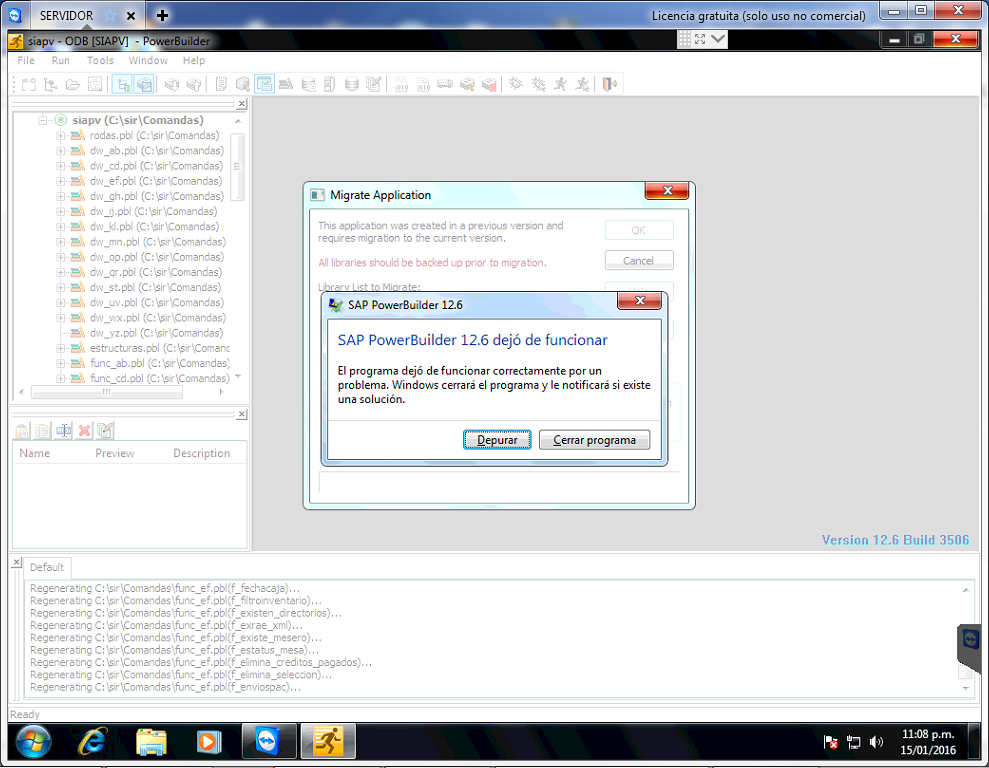Click the red Delete icon in Clip panel
Image resolution: width=989 pixels, height=768 pixels.
pyautogui.click(x=85, y=431)
